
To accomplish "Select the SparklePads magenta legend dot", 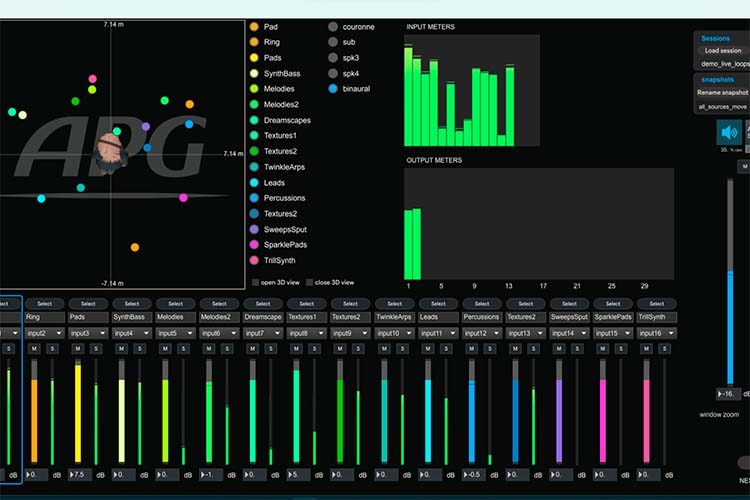I will click(x=254, y=245).
